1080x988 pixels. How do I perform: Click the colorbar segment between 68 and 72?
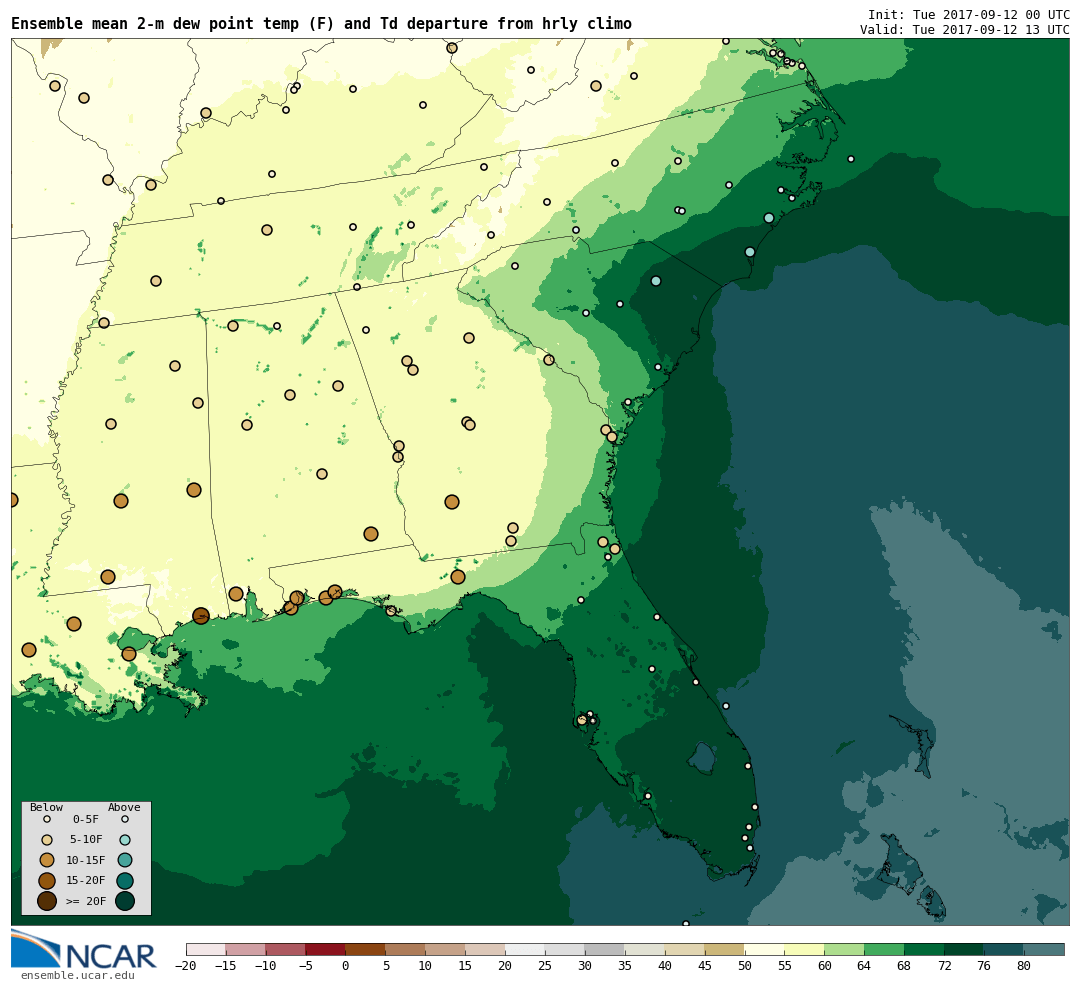click(x=925, y=950)
